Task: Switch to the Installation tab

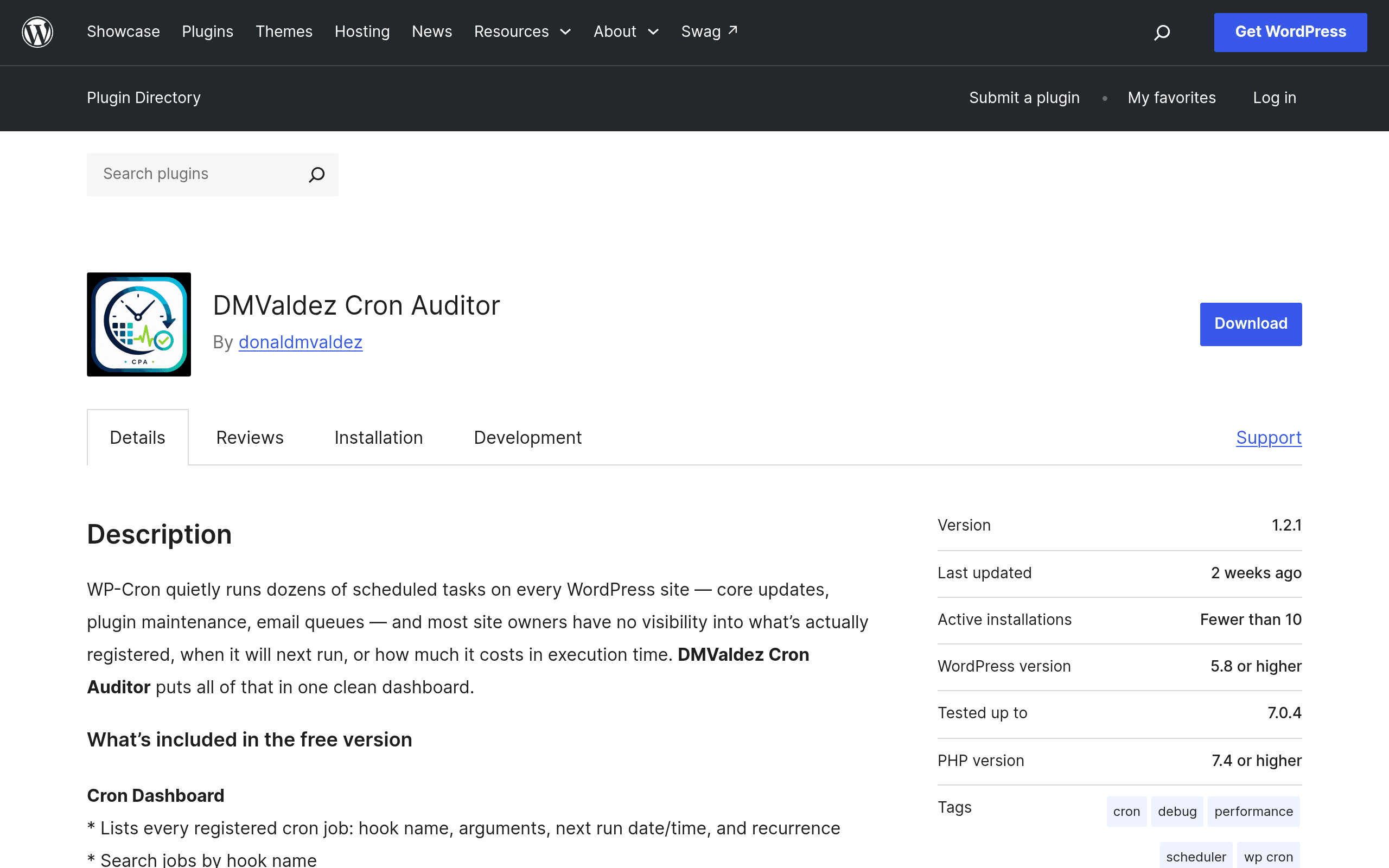Action: (x=379, y=437)
